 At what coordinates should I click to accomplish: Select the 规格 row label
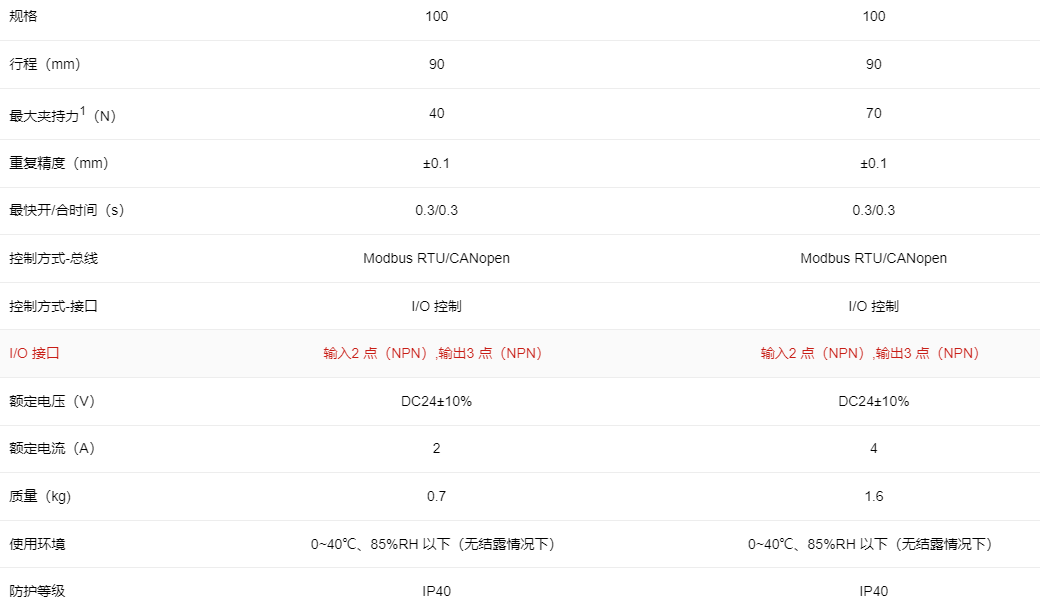pos(26,16)
